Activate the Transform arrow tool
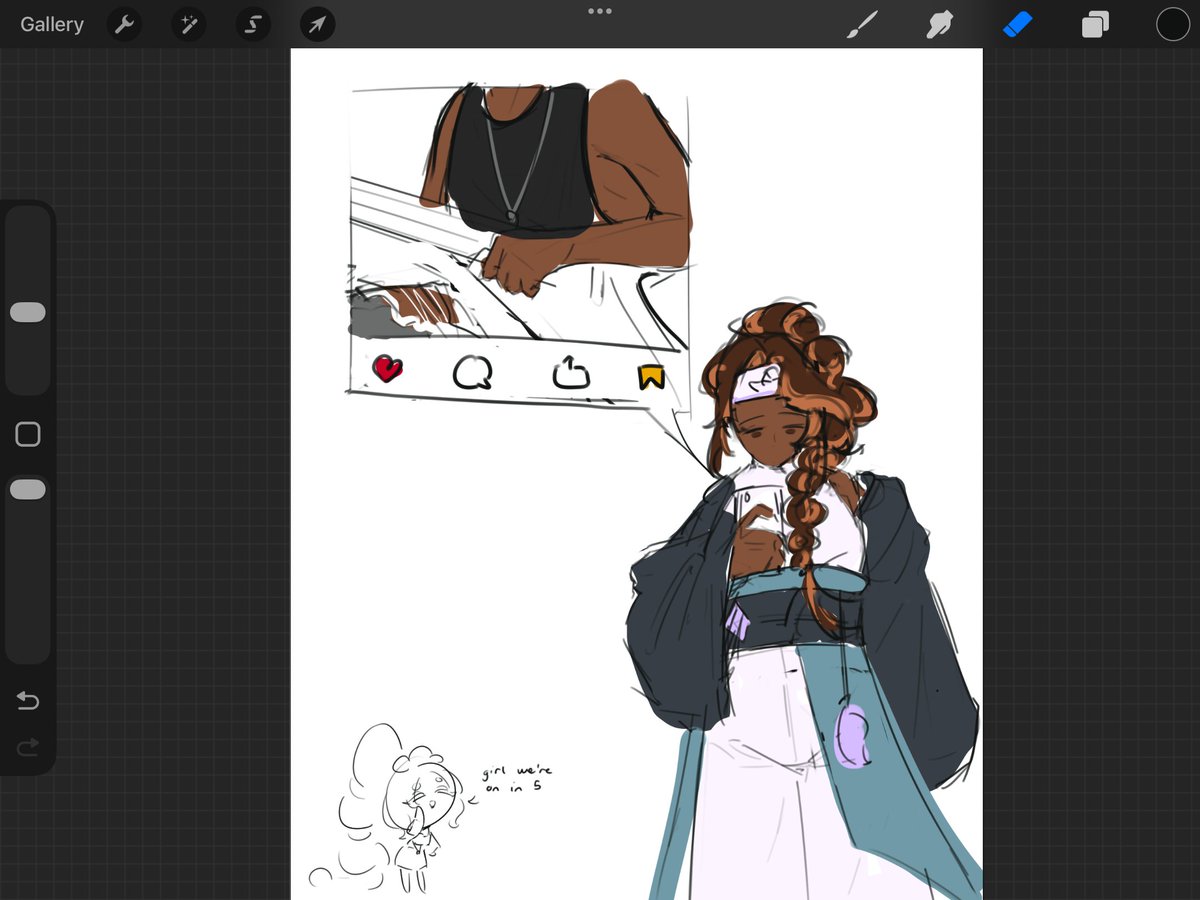 [317, 25]
